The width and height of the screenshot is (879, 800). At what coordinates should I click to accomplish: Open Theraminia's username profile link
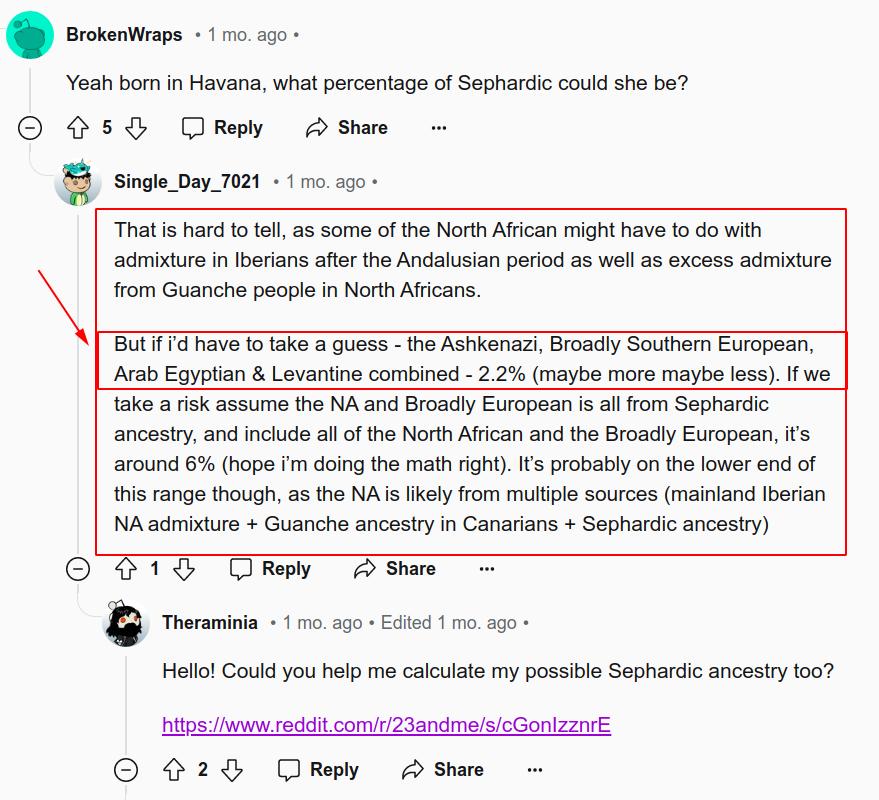pos(210,623)
